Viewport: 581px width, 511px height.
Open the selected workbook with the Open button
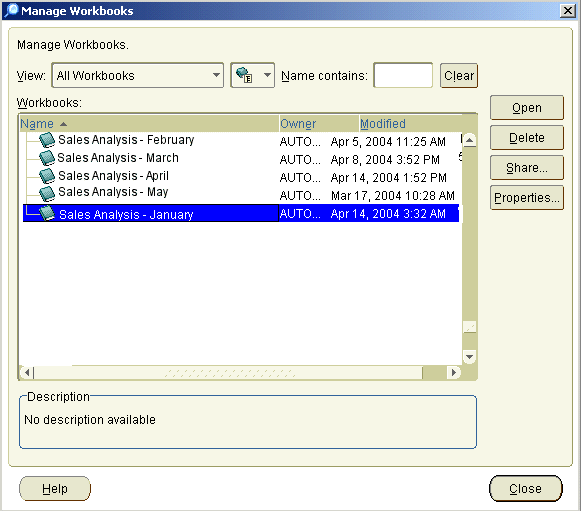(527, 108)
